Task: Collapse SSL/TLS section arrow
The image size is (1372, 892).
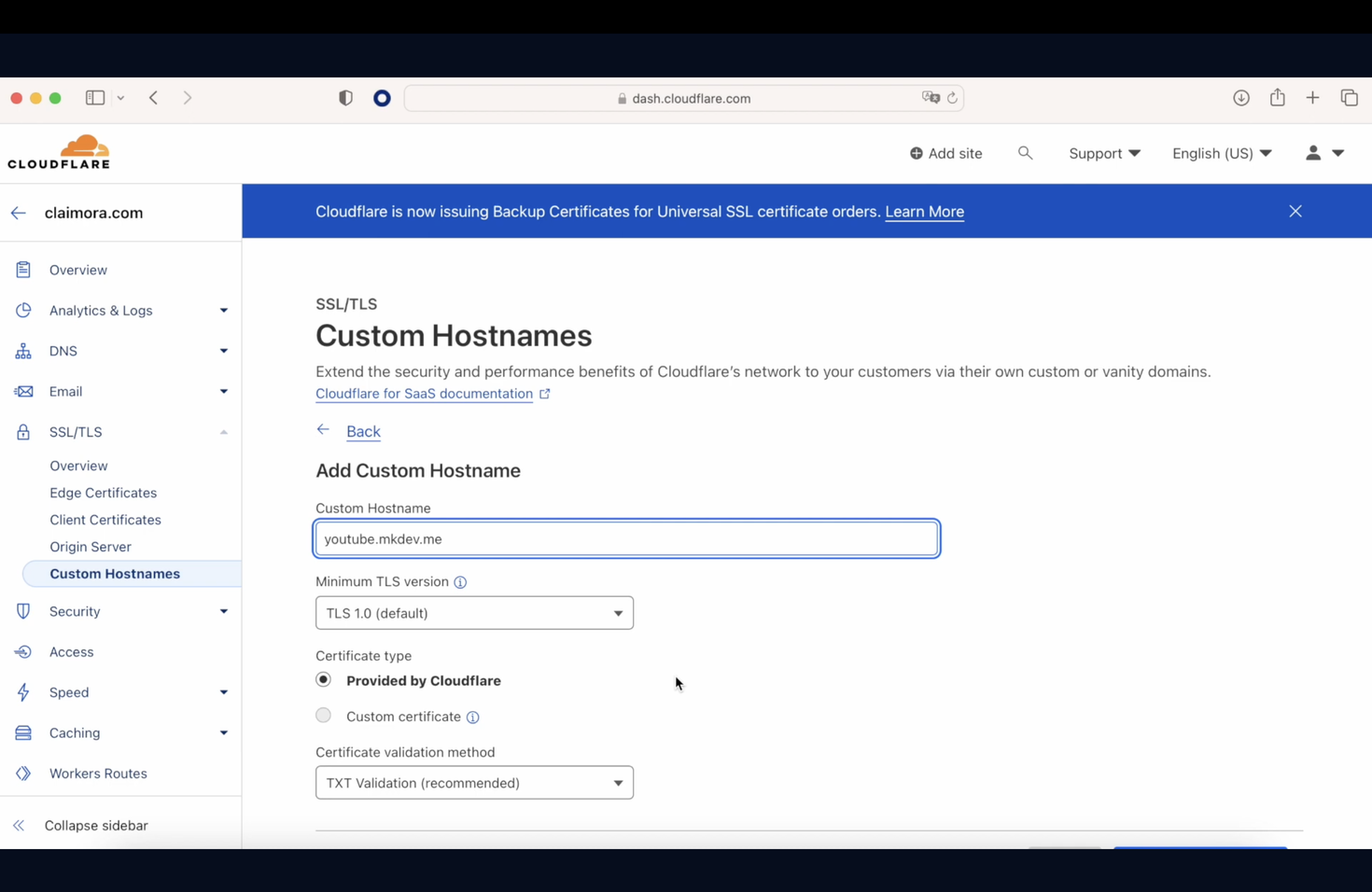Action: tap(224, 432)
